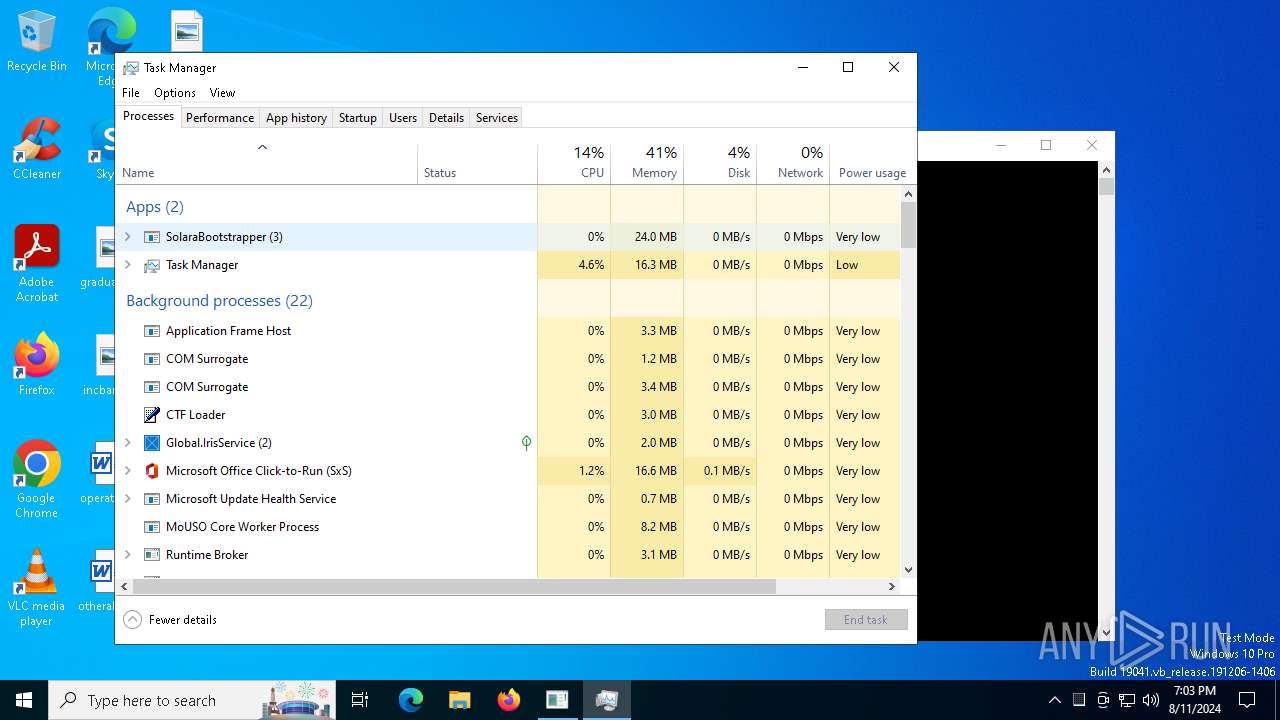Open the notification center icon

(1247, 700)
